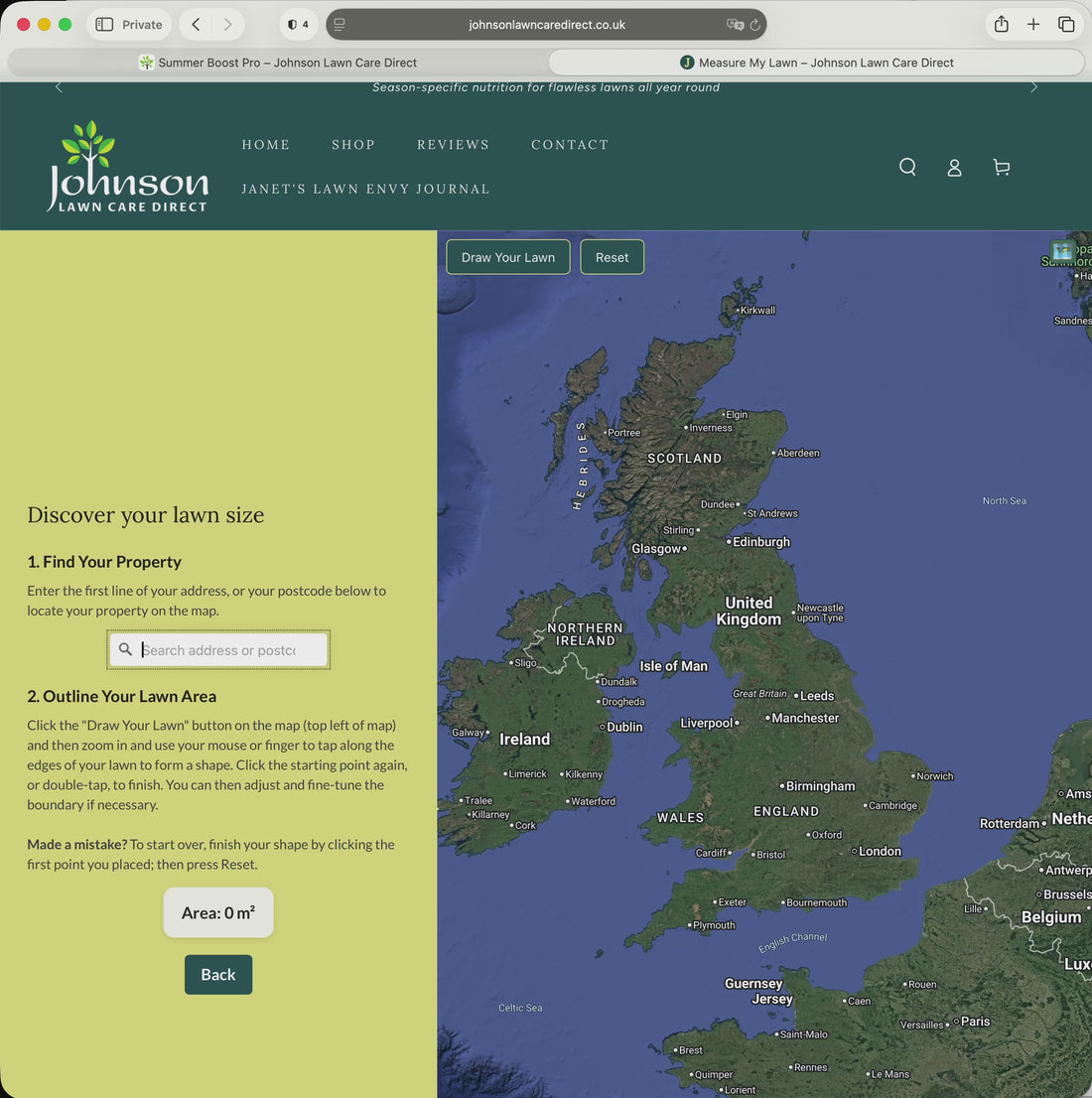Click the Private browsing label
The height and width of the screenshot is (1098, 1092).
(x=142, y=25)
